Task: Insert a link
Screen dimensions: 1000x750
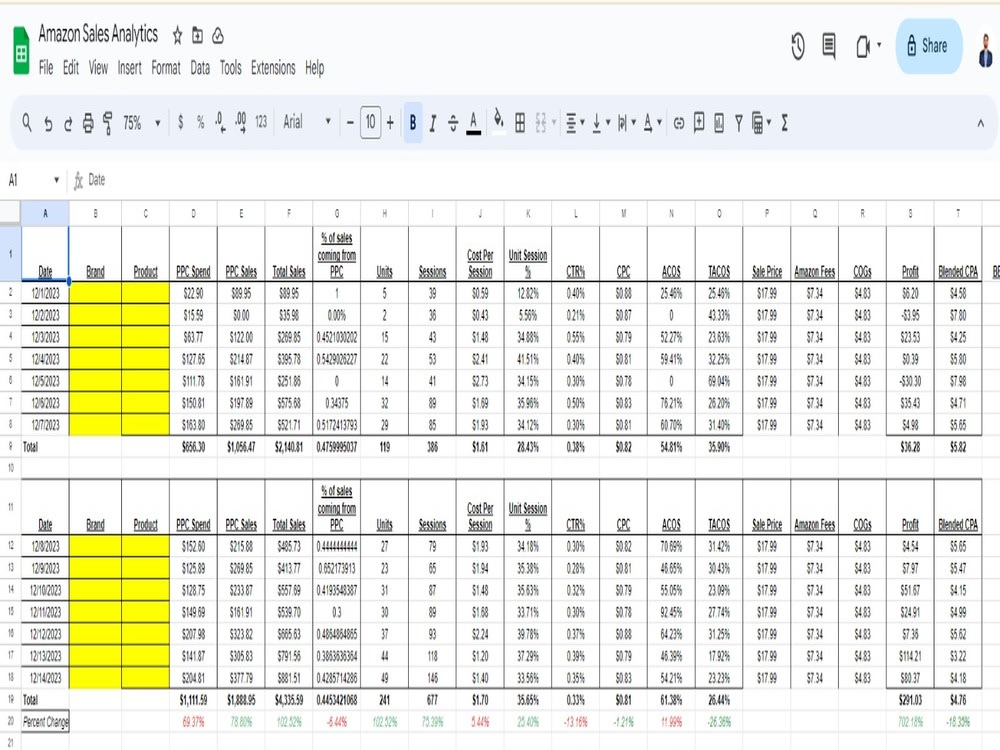Action: [x=679, y=122]
